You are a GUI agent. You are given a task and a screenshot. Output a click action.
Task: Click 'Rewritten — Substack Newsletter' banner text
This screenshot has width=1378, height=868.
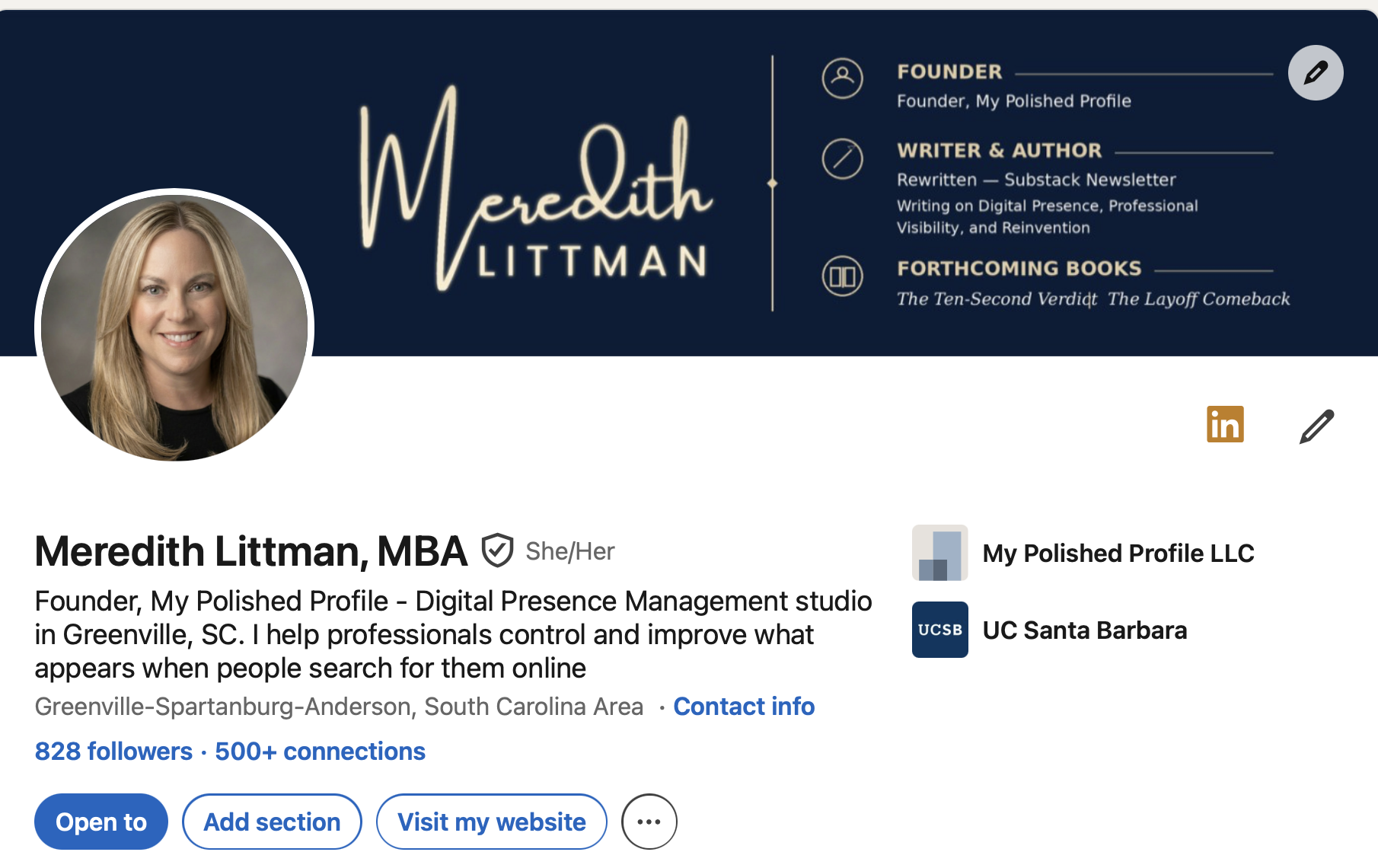click(1036, 180)
